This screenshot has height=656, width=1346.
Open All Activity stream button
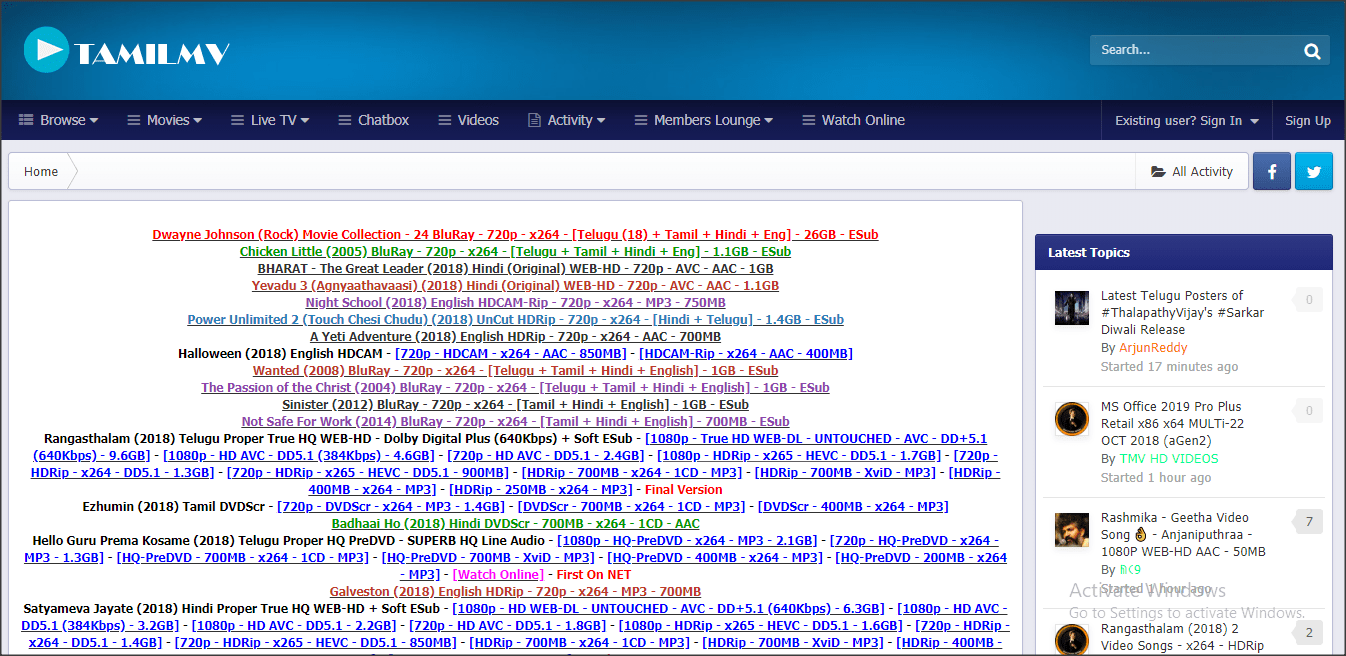(1192, 172)
